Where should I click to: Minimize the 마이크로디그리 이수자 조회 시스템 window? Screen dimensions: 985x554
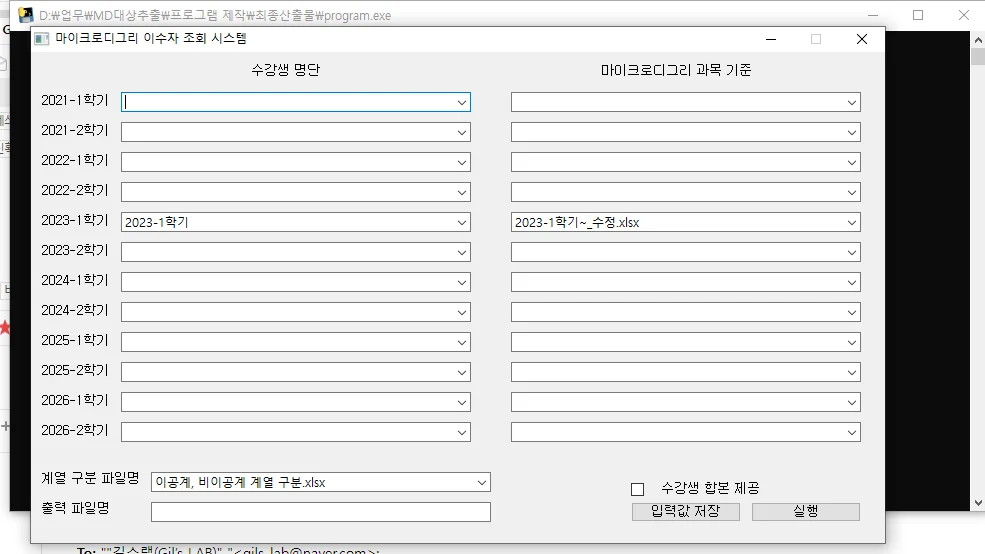pos(771,39)
